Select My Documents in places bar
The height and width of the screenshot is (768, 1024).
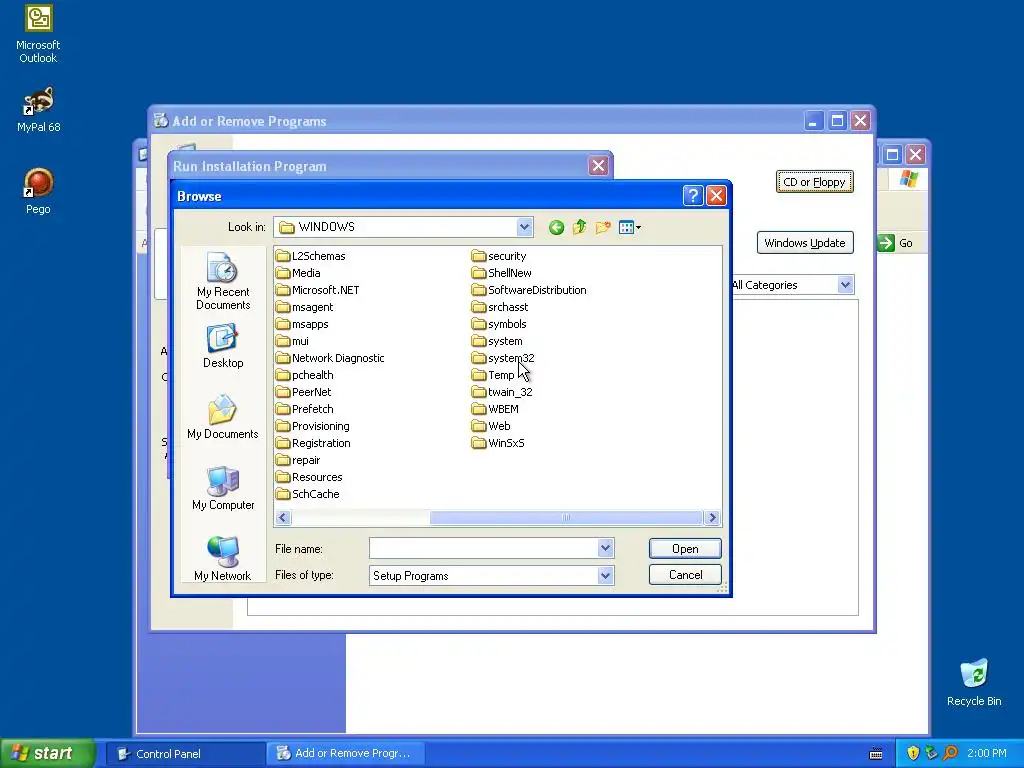[223, 417]
